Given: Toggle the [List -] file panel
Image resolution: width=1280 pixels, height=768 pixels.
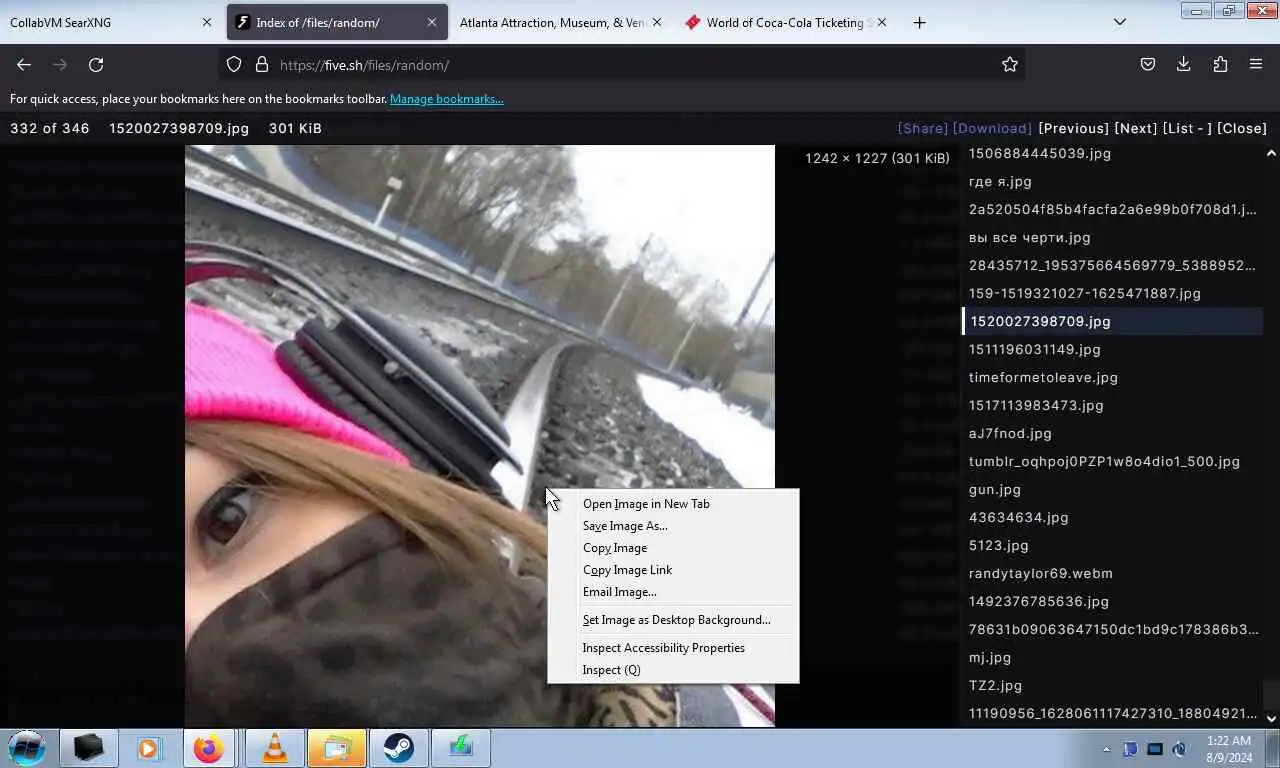Looking at the screenshot, I should click(1187, 129).
